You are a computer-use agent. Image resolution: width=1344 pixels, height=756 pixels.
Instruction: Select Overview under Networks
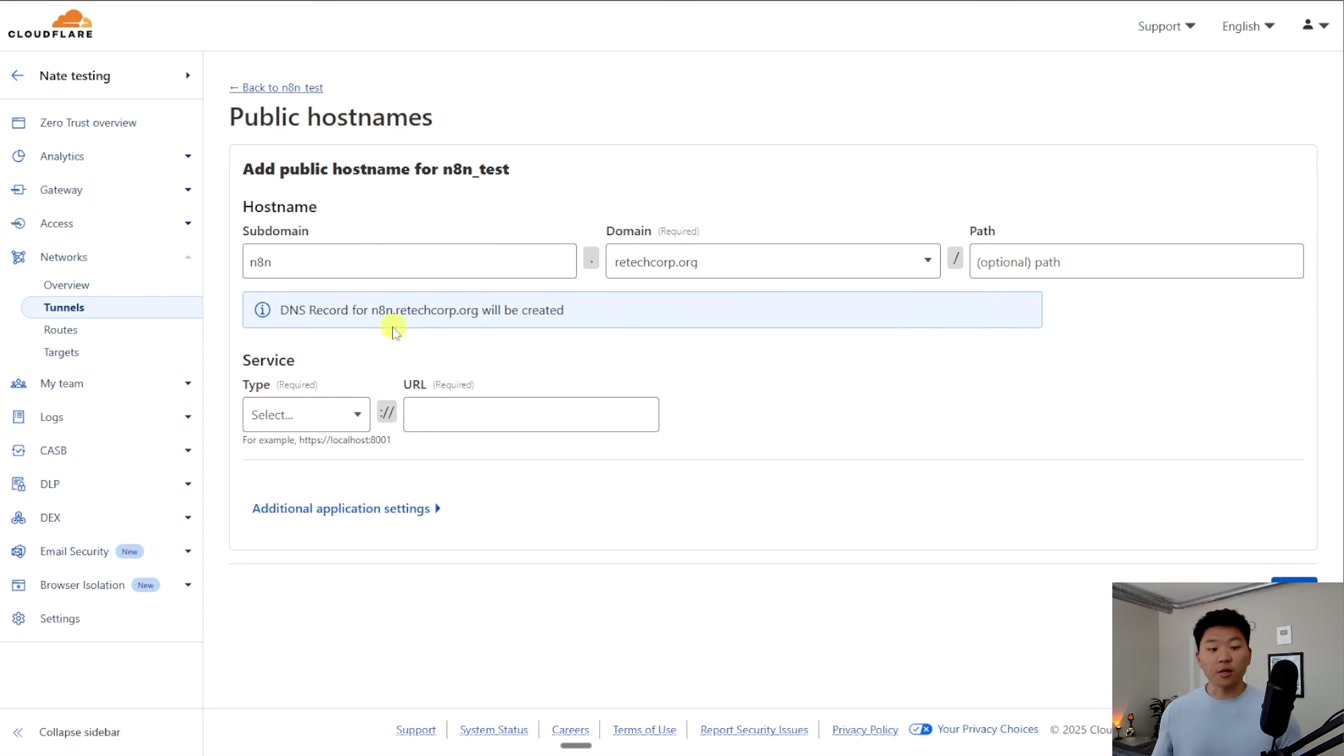(x=66, y=285)
